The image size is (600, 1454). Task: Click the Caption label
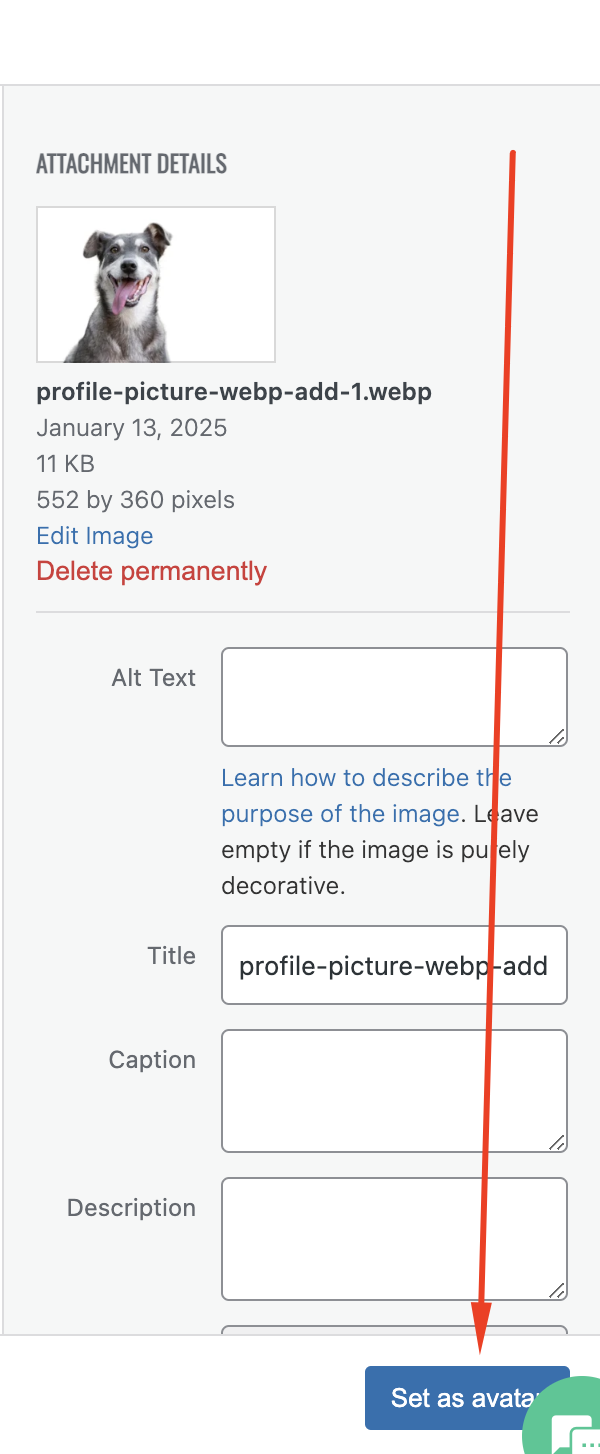tap(152, 1060)
